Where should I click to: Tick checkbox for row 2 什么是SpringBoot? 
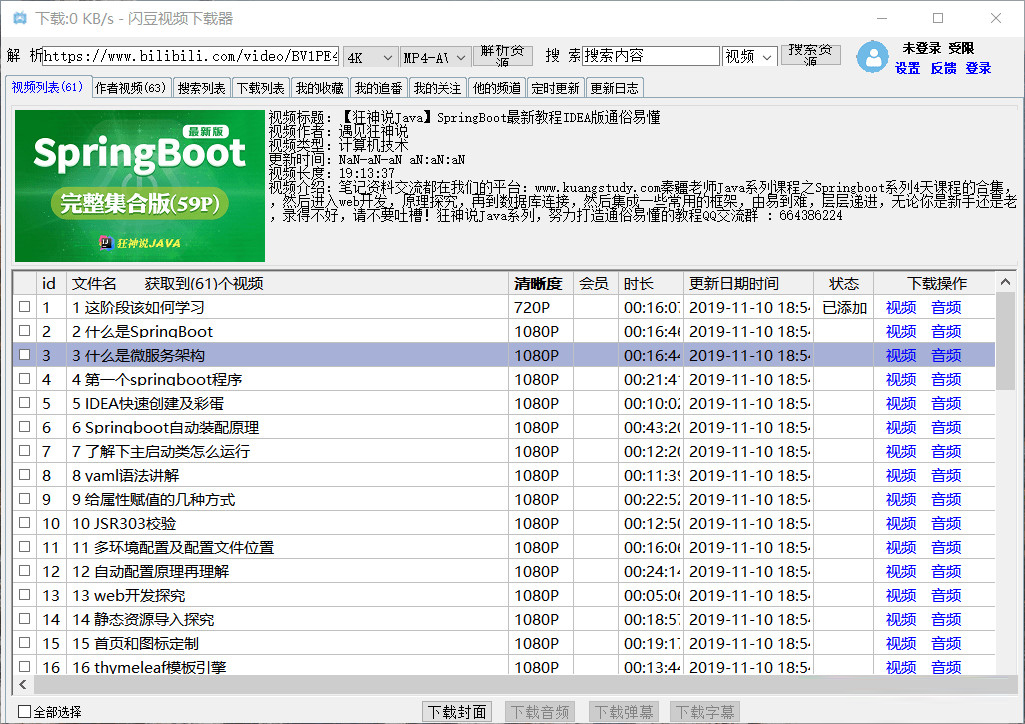(25, 331)
